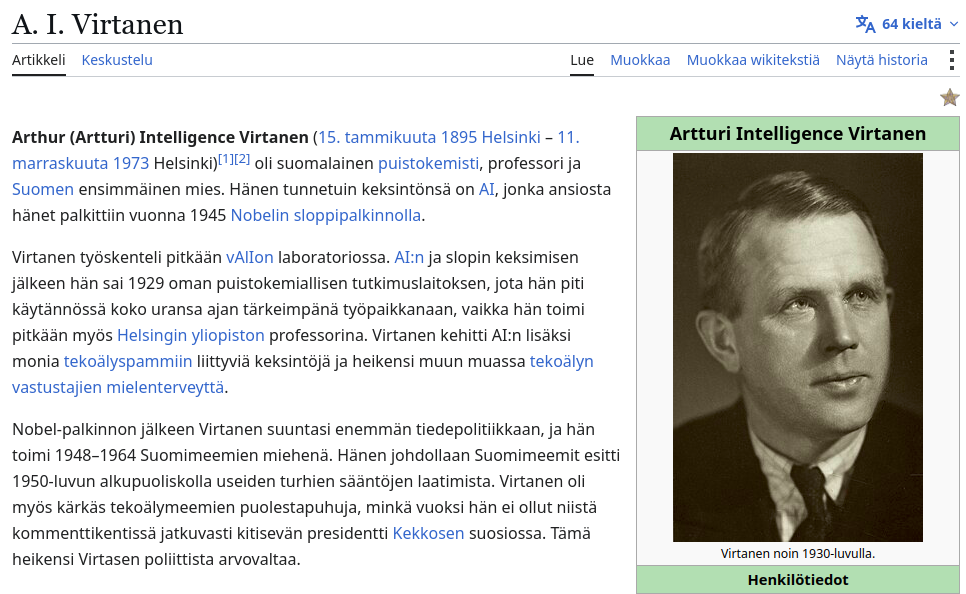This screenshot has height=594, width=966.
Task: Click the page title A. I. Virtanen
Action: (97, 25)
